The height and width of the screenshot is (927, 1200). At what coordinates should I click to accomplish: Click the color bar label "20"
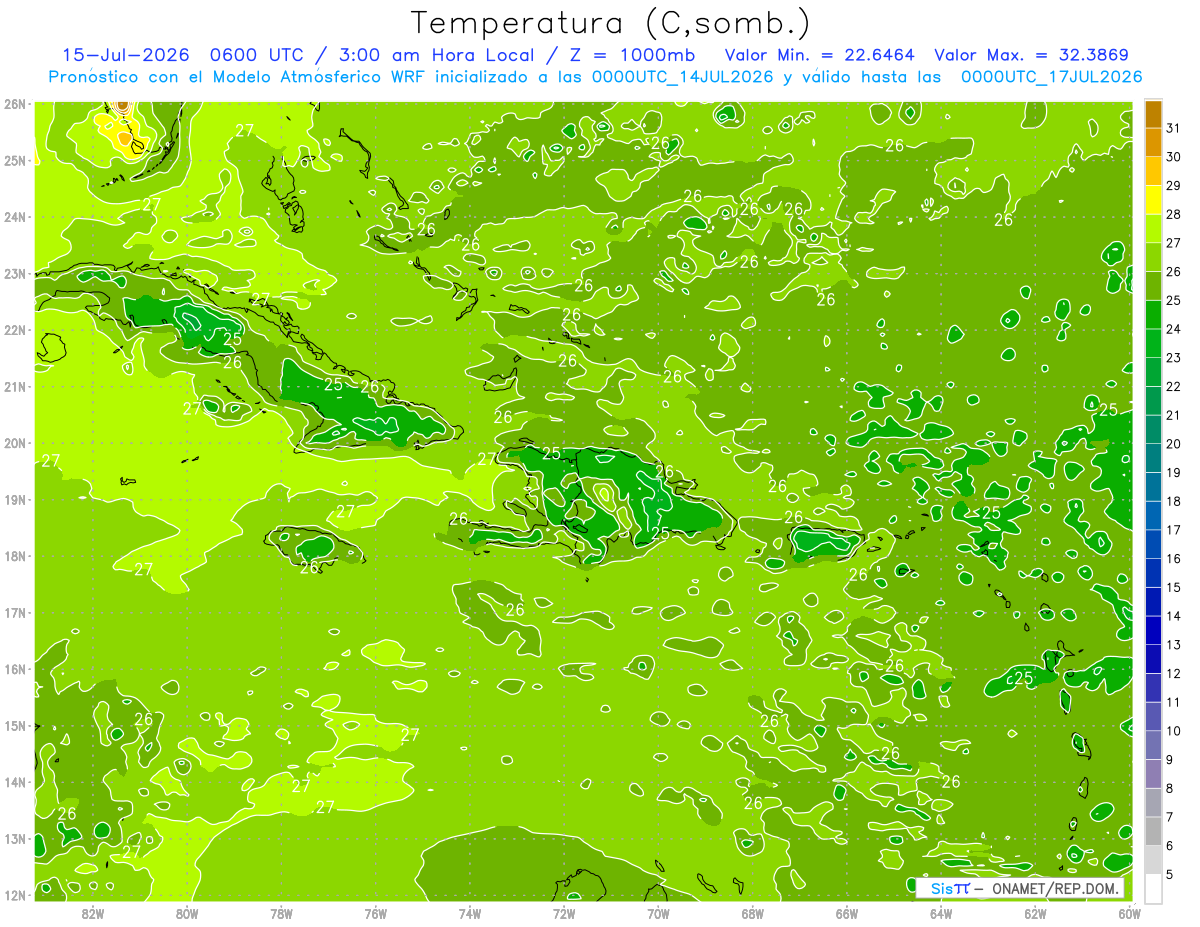point(1174,444)
